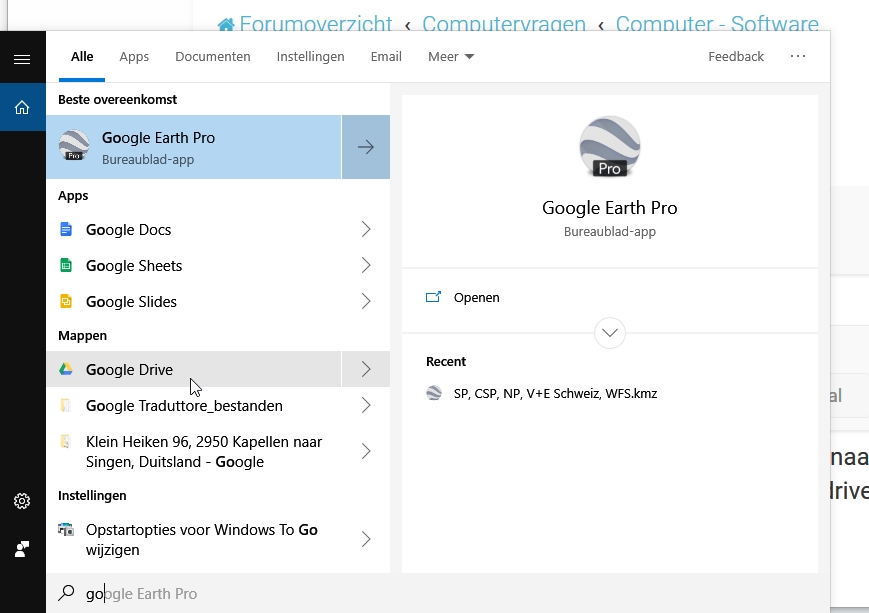Viewport: 869px width, 613px height.
Task: Open the settings gear in sidebar
Action: point(22,501)
